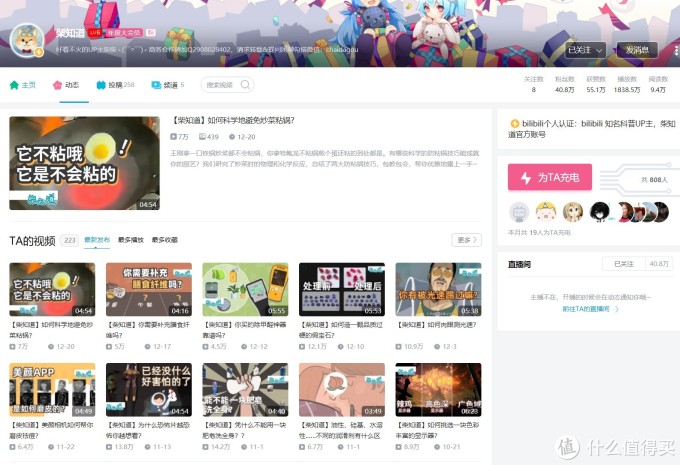Open the 已经没什么好害怕的了 video thumbnail

[x=149, y=390]
